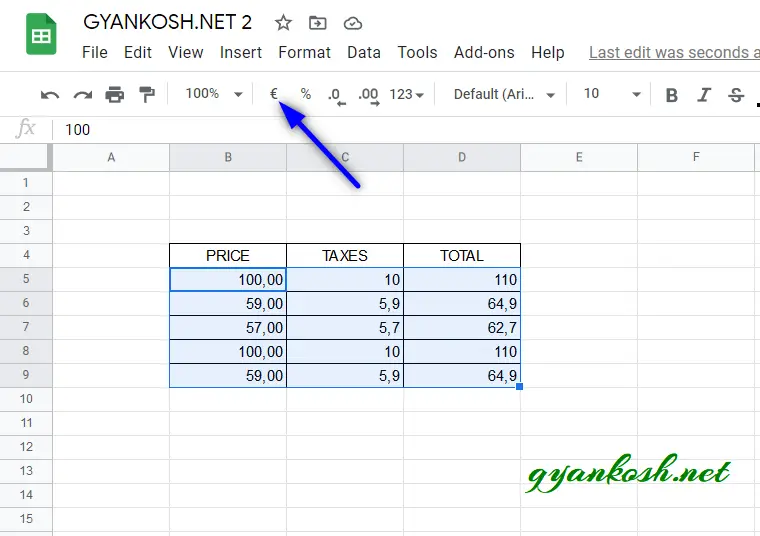
Task: Click the TAXES header cell
Action: pos(345,255)
